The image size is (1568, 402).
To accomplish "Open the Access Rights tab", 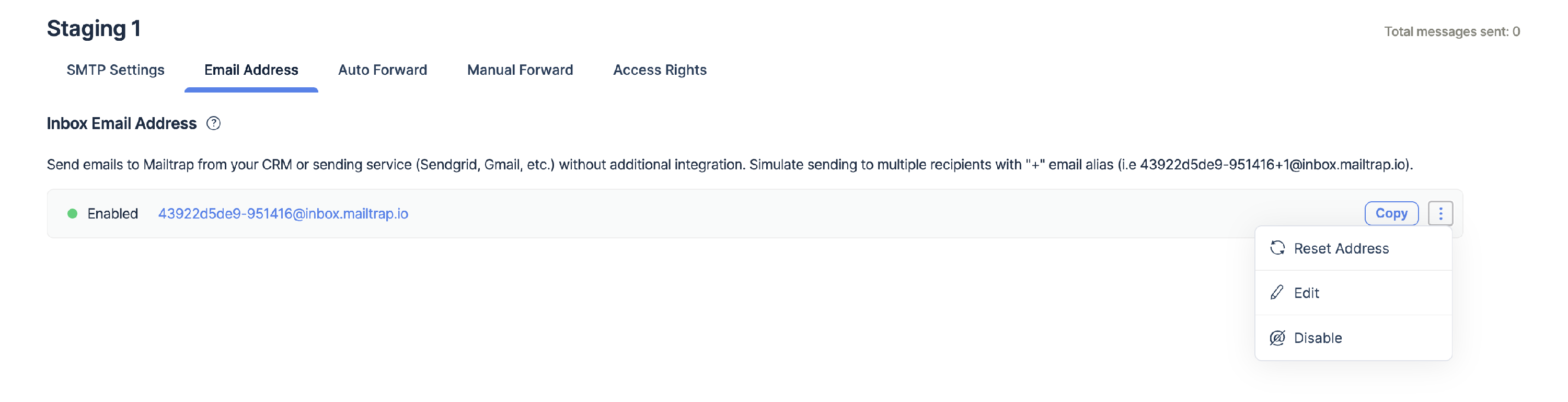I will pyautogui.click(x=659, y=70).
